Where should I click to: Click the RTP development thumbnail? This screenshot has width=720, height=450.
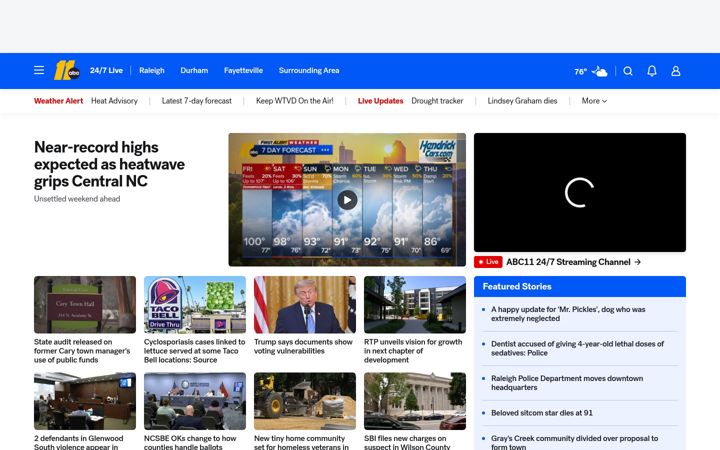coord(415,304)
